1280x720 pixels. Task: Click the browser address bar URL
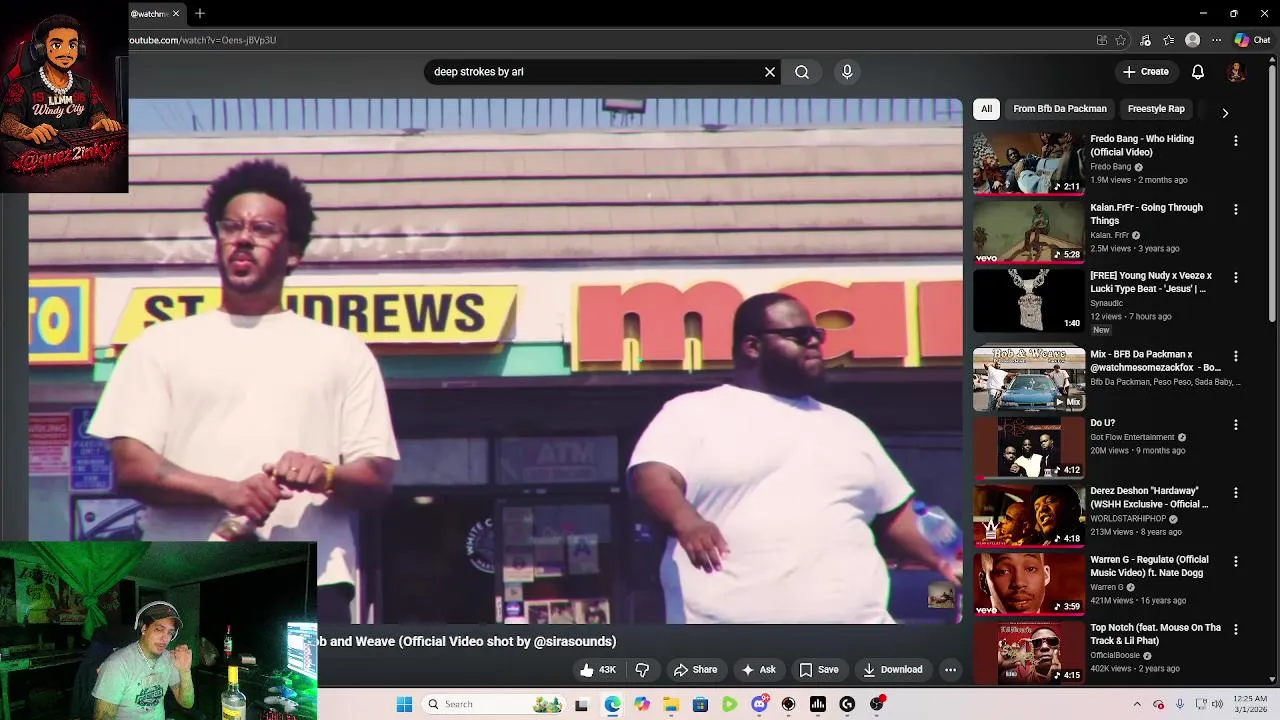tap(202, 40)
